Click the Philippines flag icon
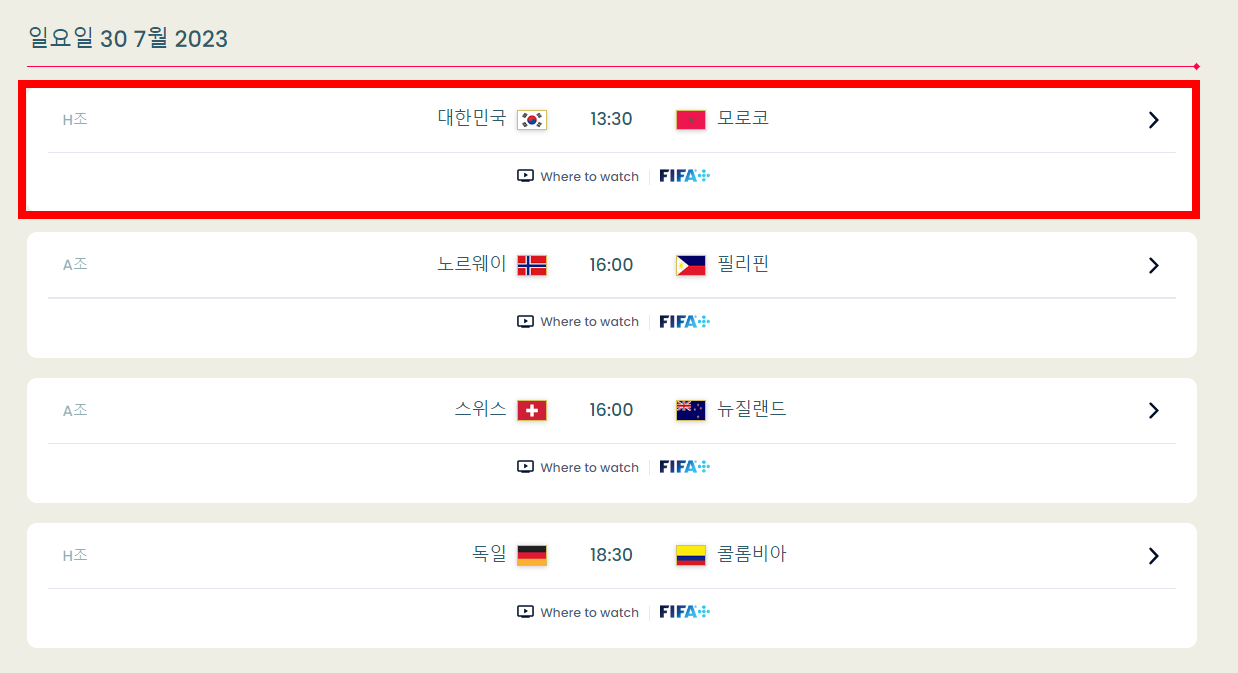The width and height of the screenshot is (1238, 673). tap(690, 265)
